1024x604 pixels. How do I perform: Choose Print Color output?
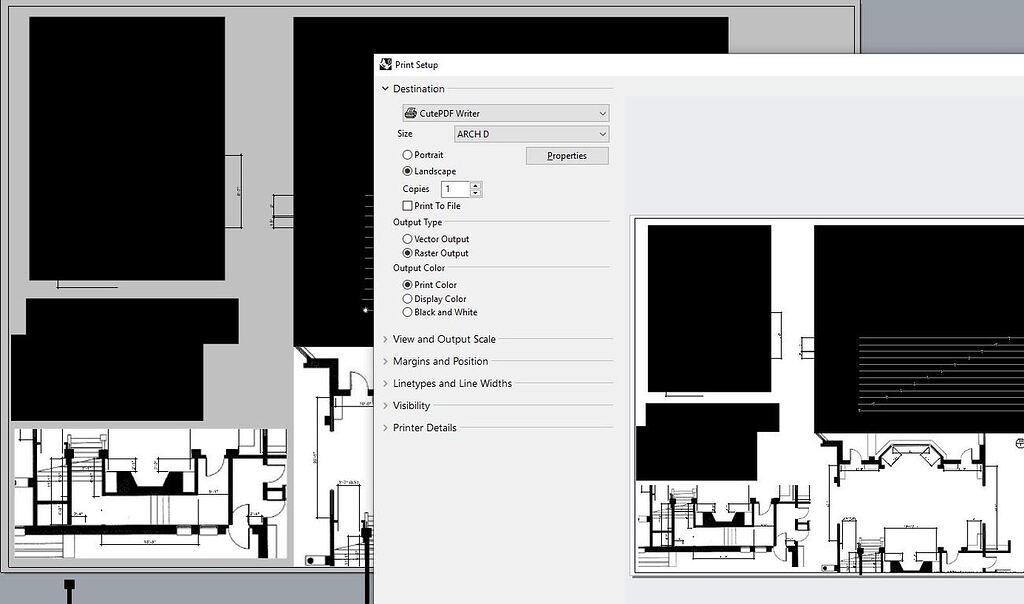[x=407, y=285]
